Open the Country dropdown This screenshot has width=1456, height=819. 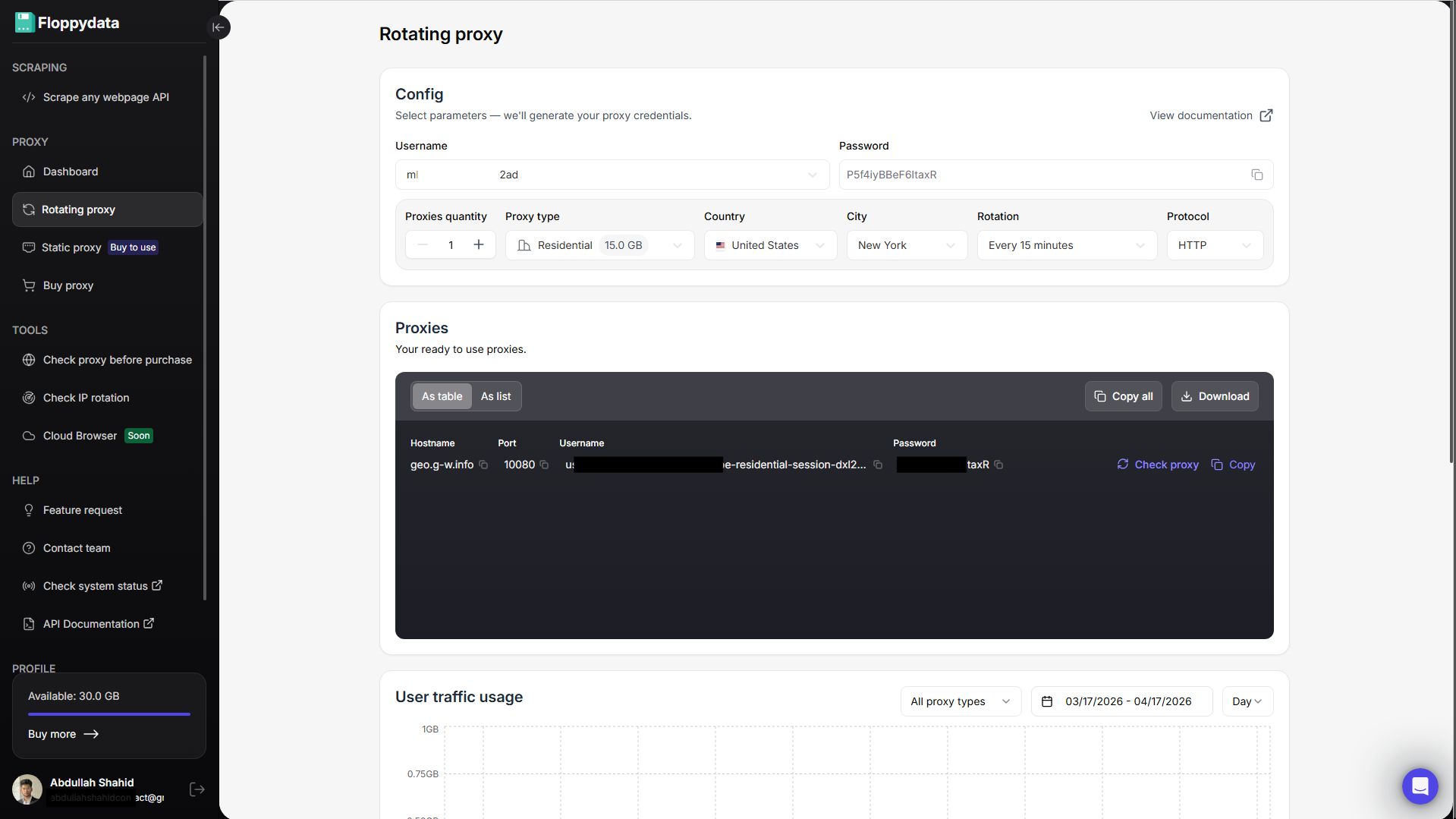[x=770, y=245]
